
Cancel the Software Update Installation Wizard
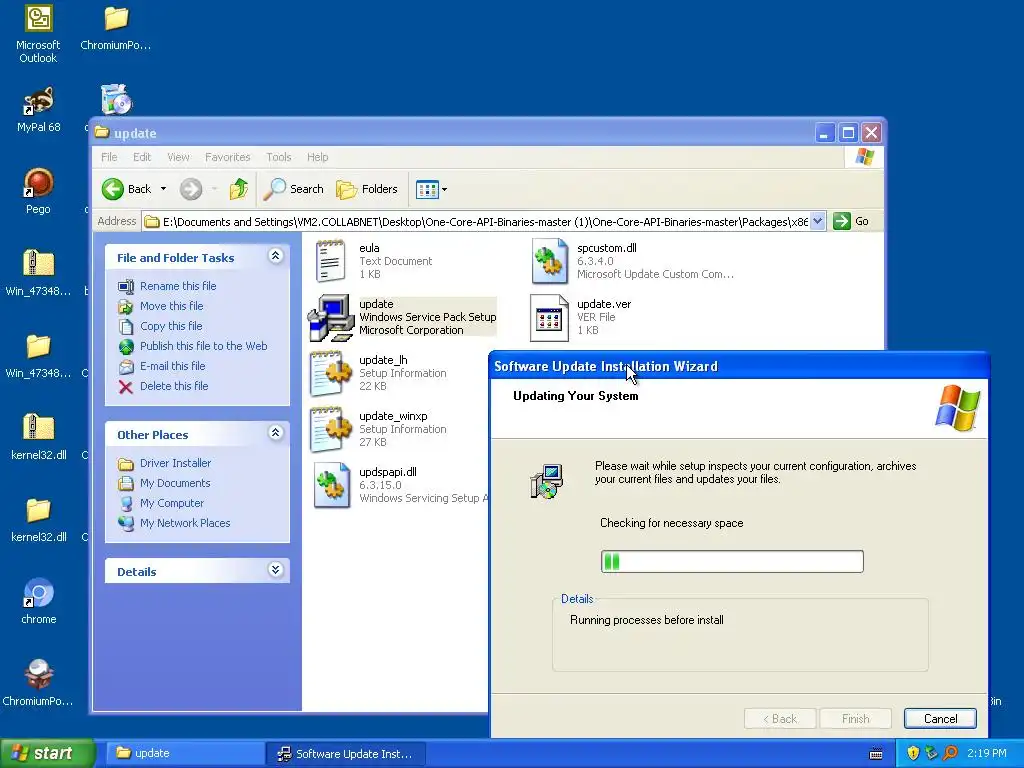click(x=940, y=719)
